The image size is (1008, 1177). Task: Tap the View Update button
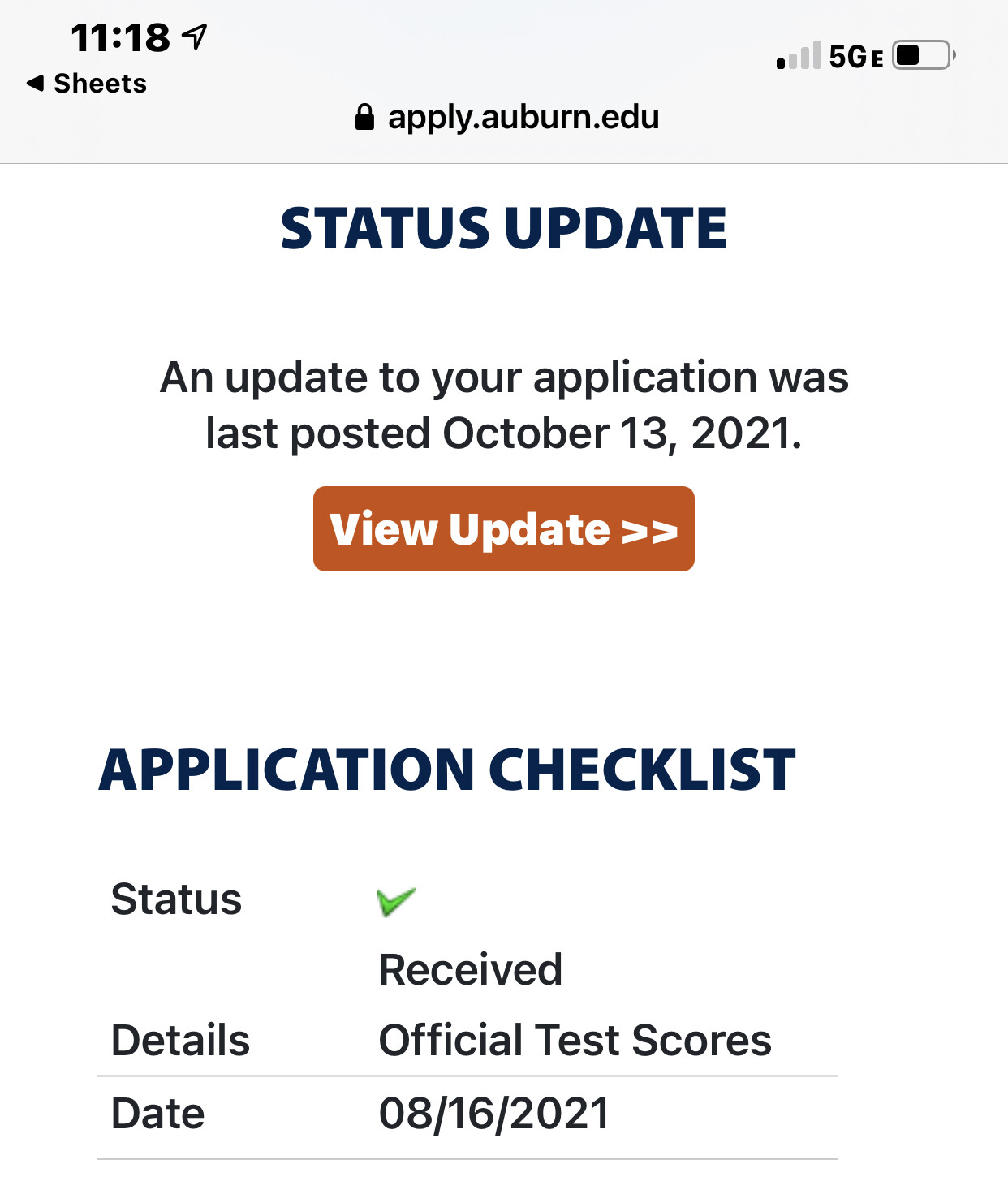[503, 528]
